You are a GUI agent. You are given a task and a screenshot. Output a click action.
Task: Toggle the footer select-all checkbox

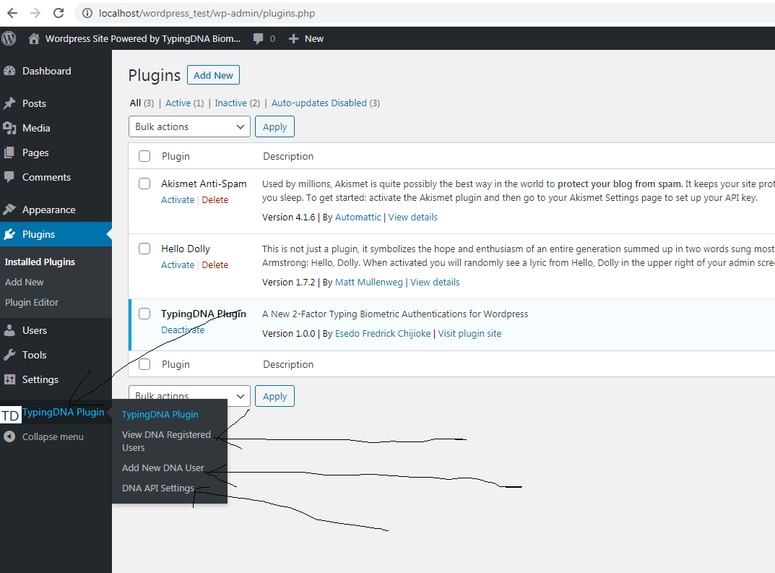point(144,364)
